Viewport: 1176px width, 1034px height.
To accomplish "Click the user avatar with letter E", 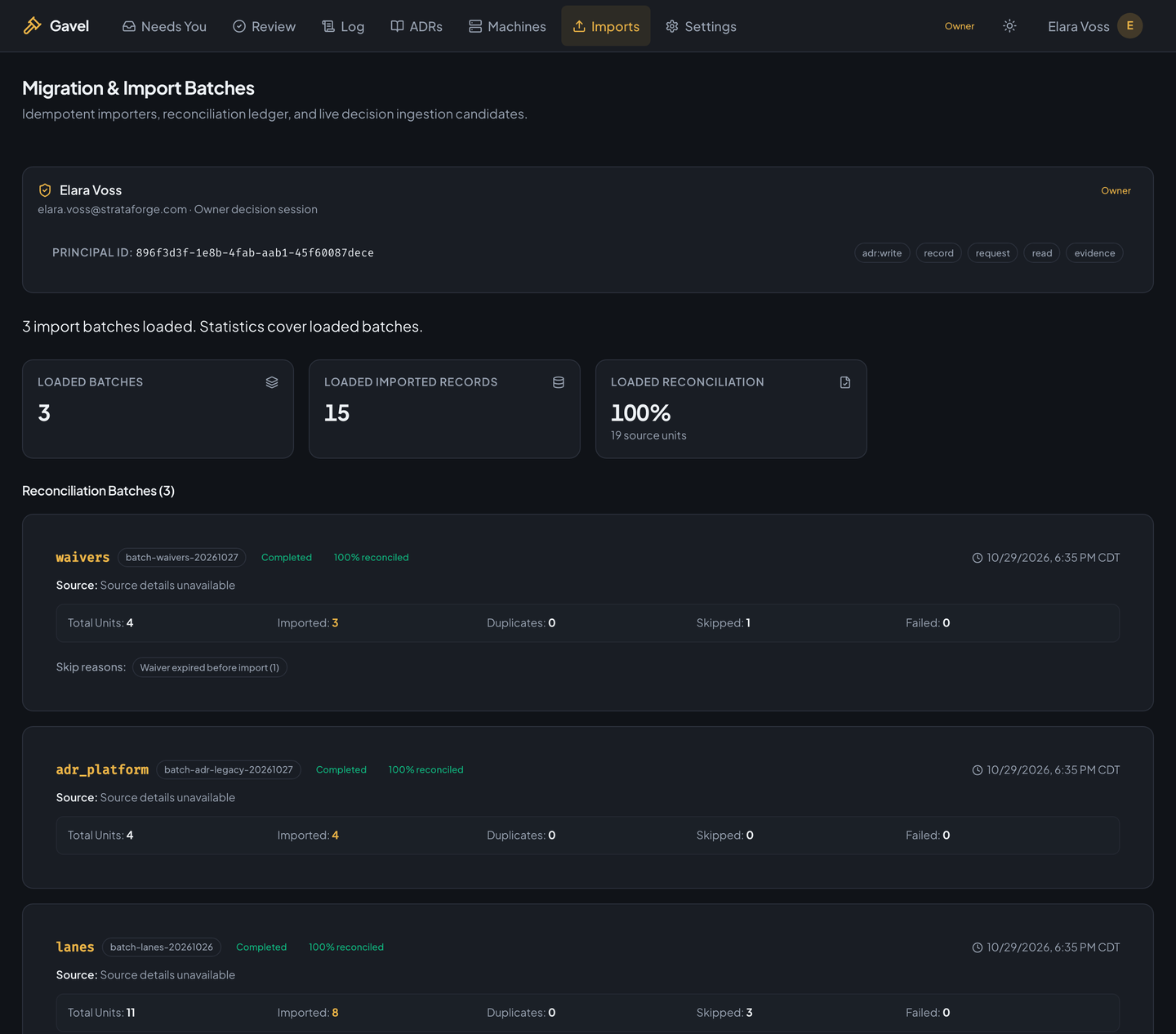I will [1129, 26].
